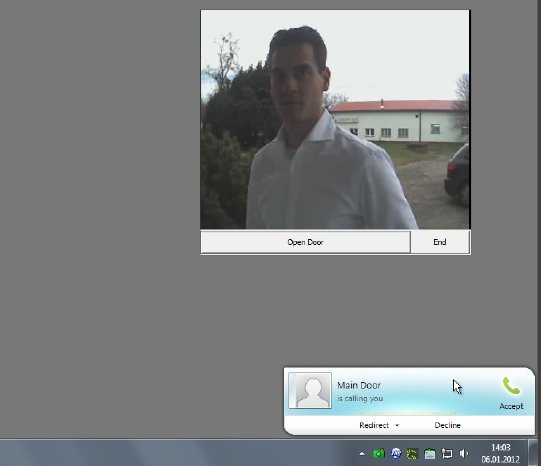541x466 pixels.
Task: Accept the call via green phone icon
Action: point(511,386)
